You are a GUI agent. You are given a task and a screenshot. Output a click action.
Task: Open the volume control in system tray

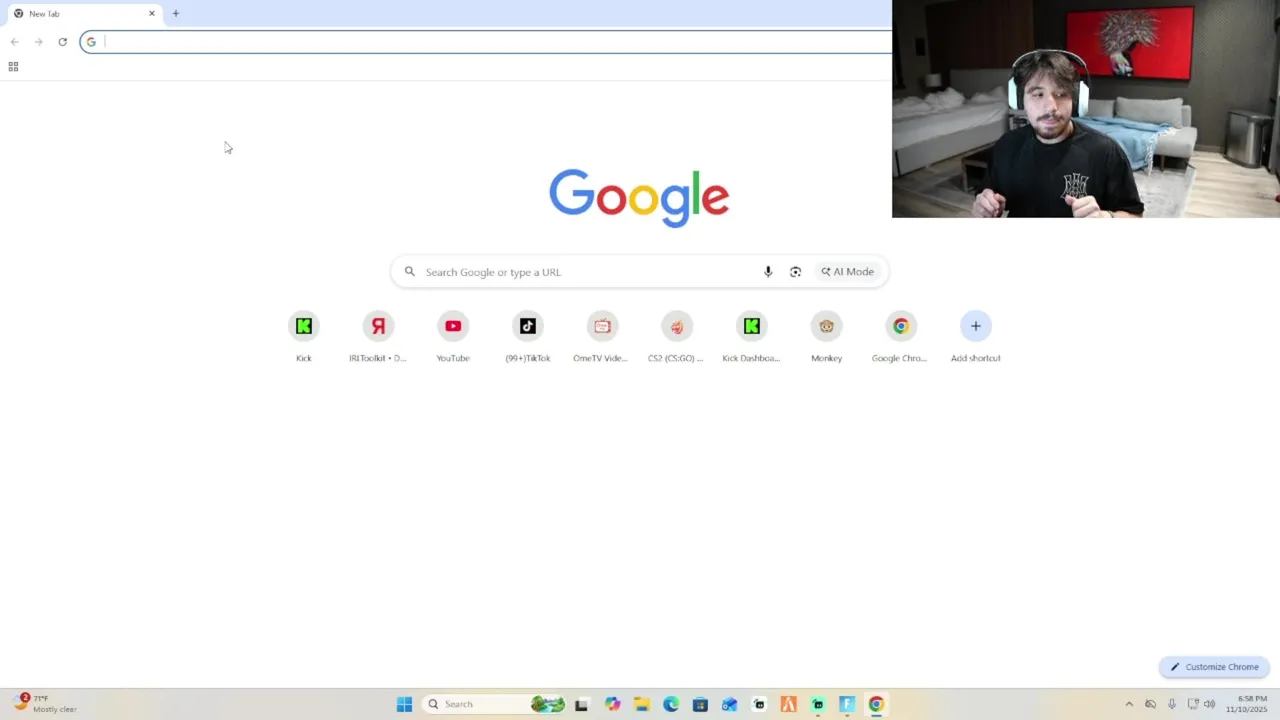pyautogui.click(x=1210, y=704)
